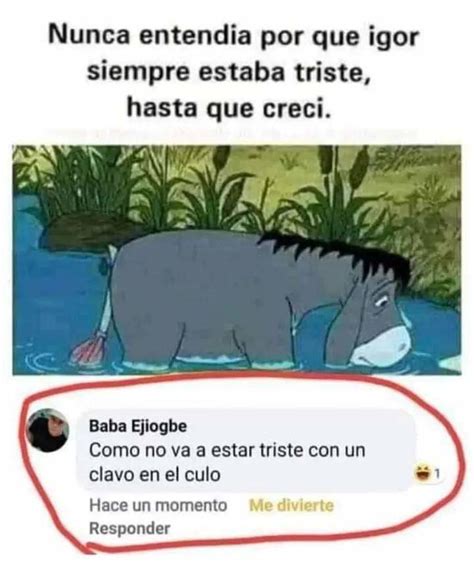The image size is (474, 574).
Task: Click the "Nunca entendia por que igor" caption line
Action: [234, 37]
